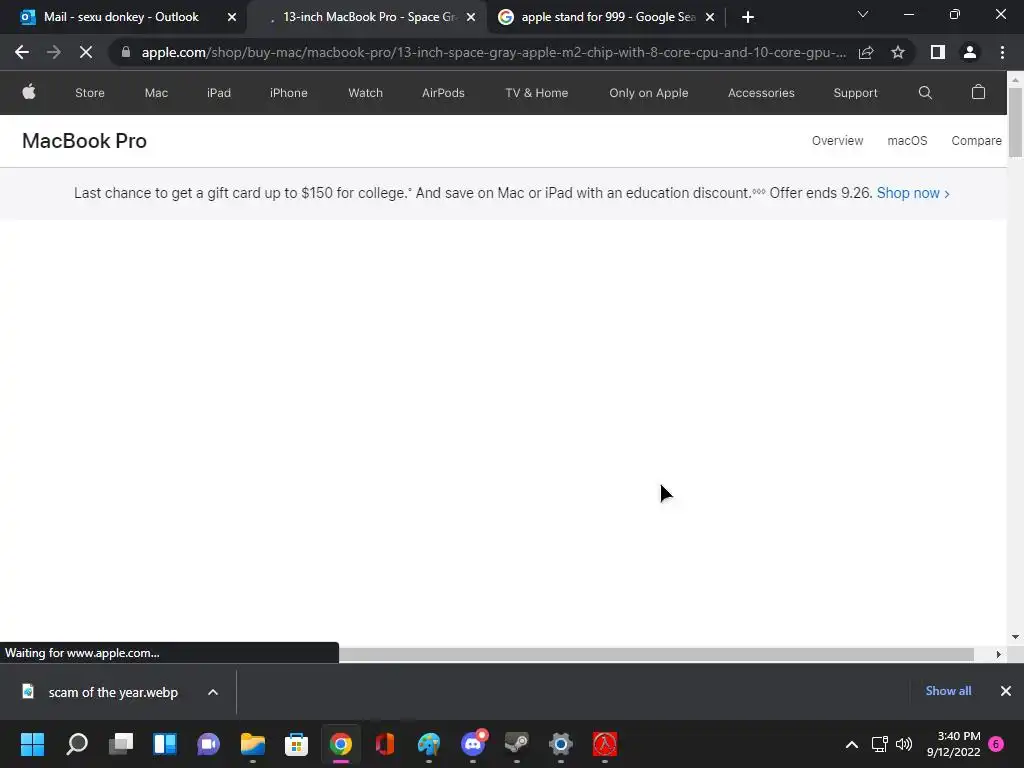This screenshot has width=1024, height=768.
Task: Open Steam from the taskbar
Action: [x=517, y=744]
